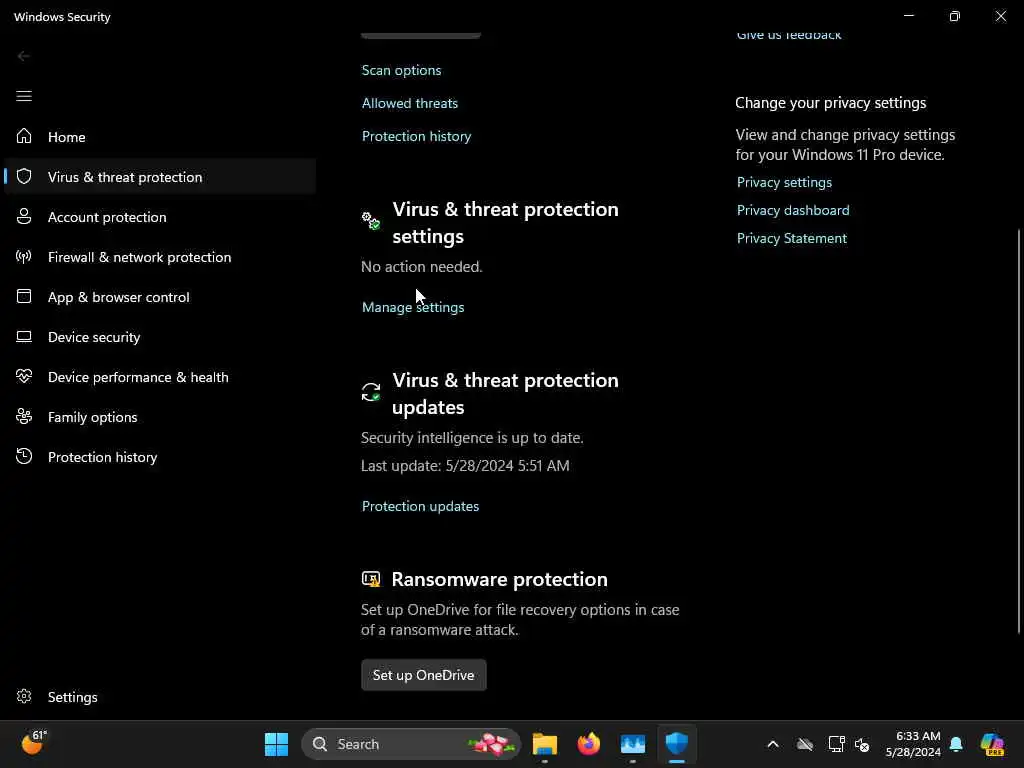Viewport: 1024px width, 768px height.
Task: Click the clock icon for Protection history
Action: point(24,456)
